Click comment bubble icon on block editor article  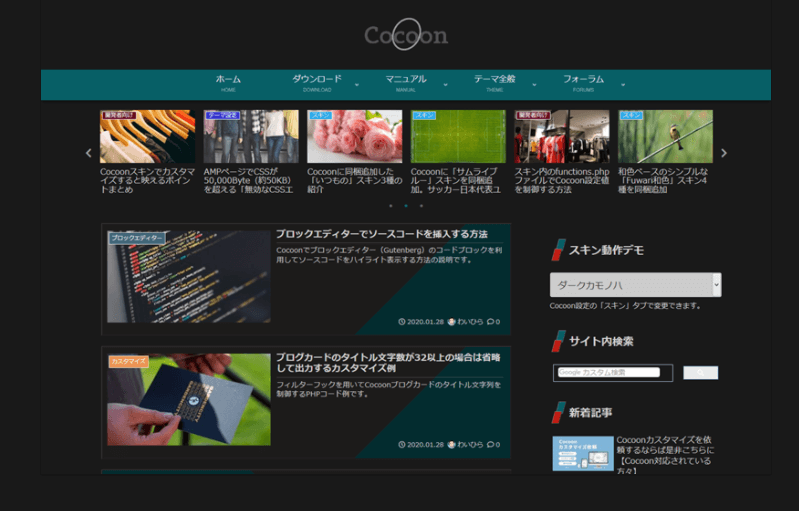(491, 321)
